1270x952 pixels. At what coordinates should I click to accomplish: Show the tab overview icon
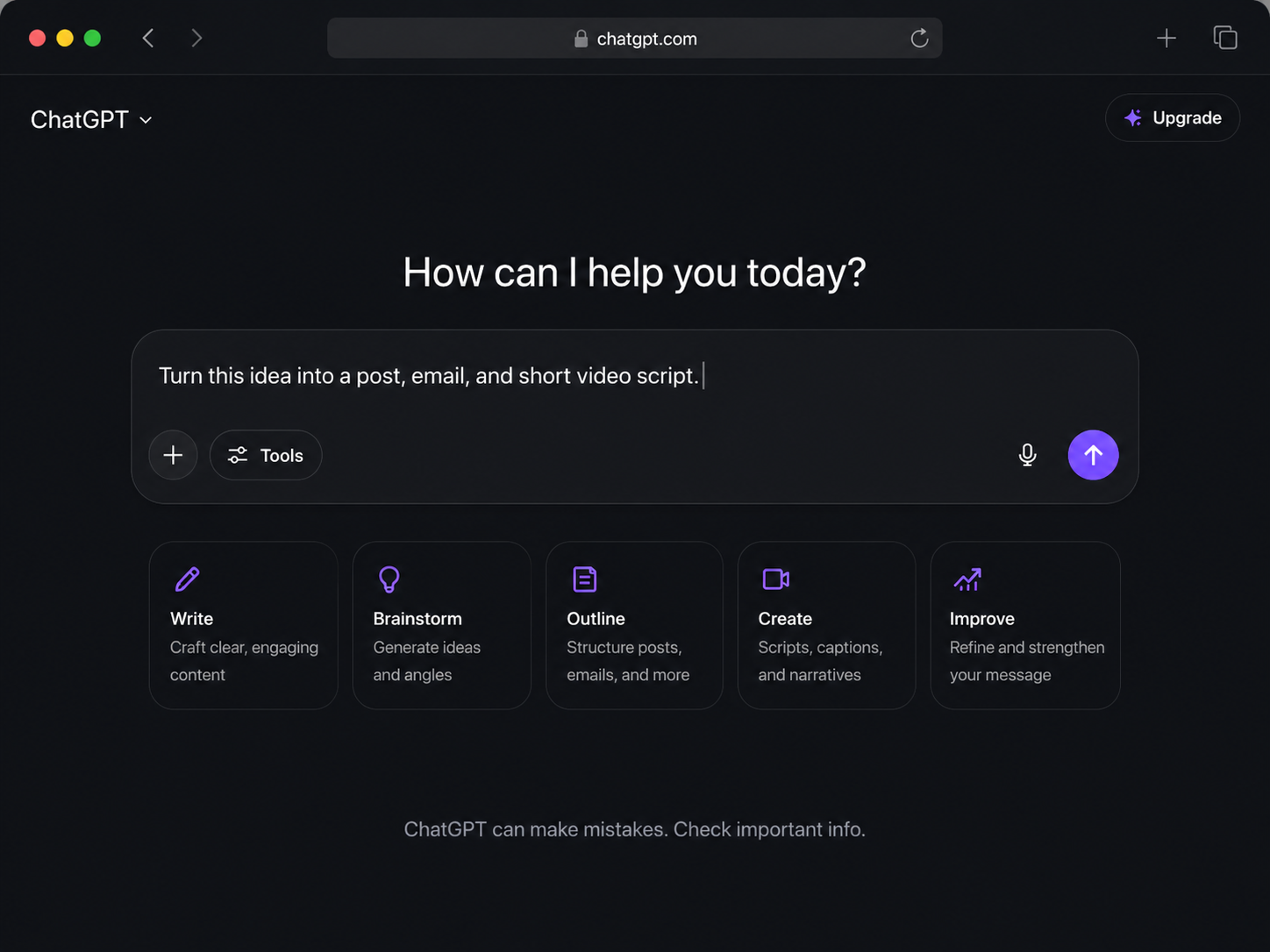click(1225, 38)
